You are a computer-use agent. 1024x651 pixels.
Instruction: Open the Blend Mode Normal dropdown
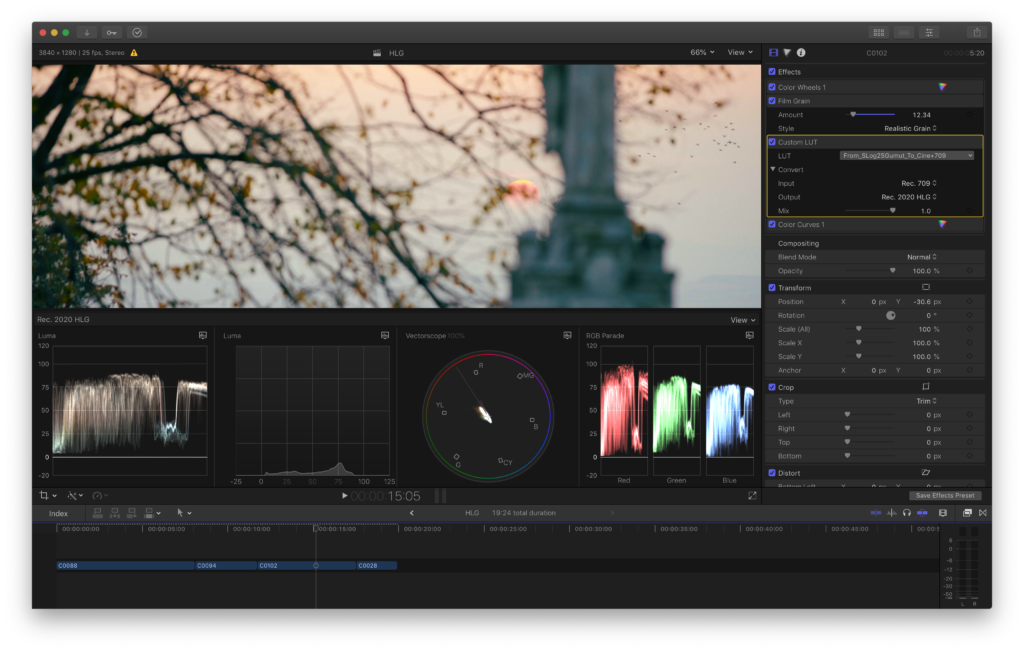921,257
